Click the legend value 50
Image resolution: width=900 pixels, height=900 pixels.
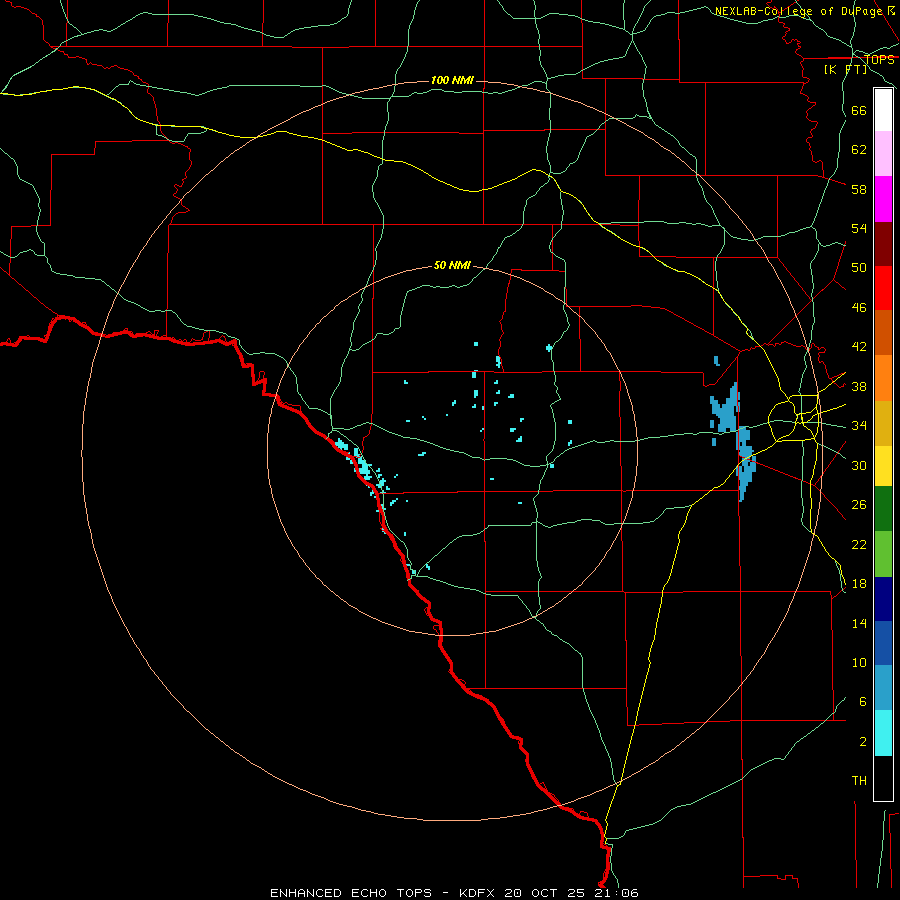click(x=859, y=268)
